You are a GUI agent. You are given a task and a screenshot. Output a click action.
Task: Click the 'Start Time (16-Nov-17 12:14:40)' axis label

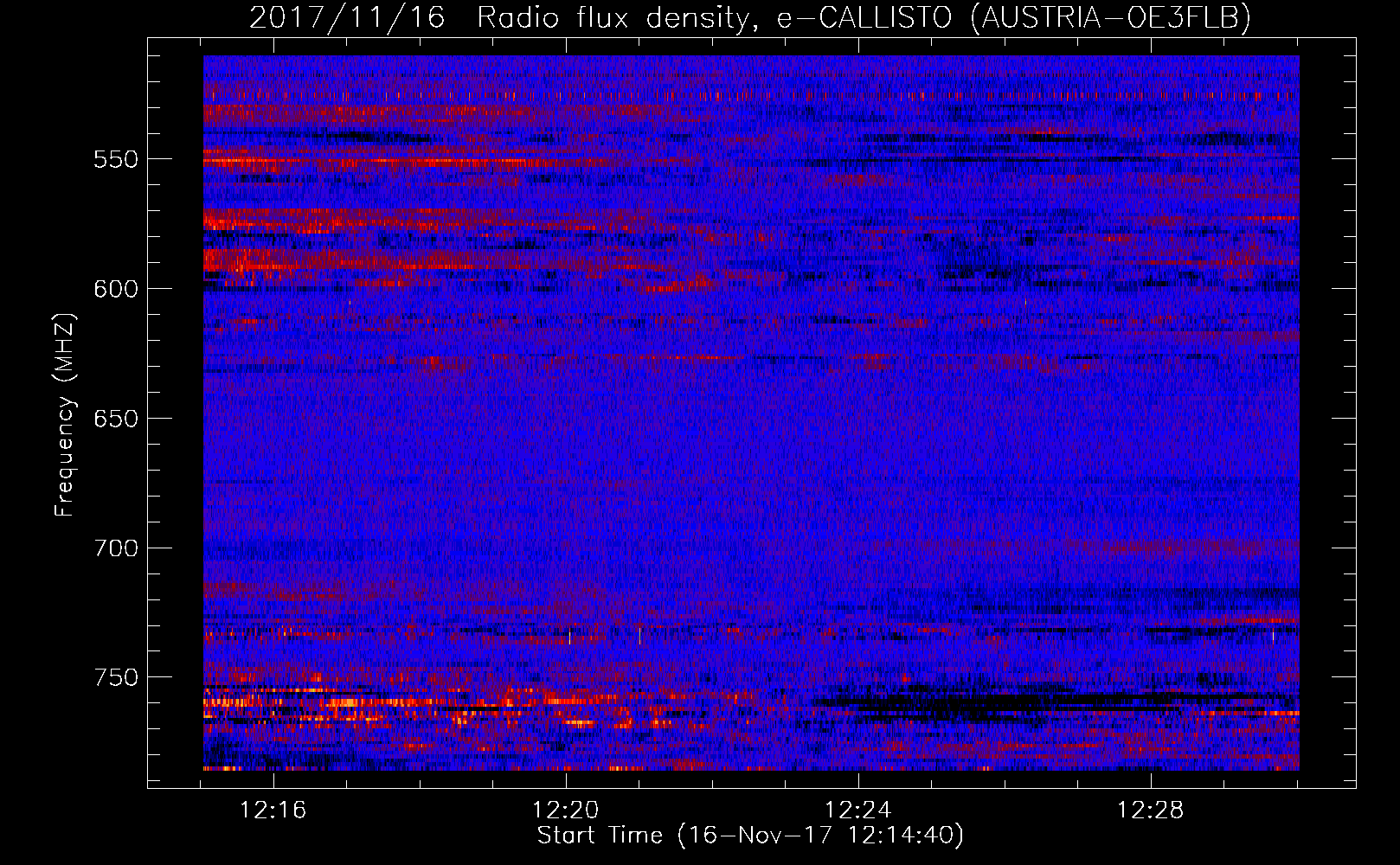pyautogui.click(x=750, y=836)
